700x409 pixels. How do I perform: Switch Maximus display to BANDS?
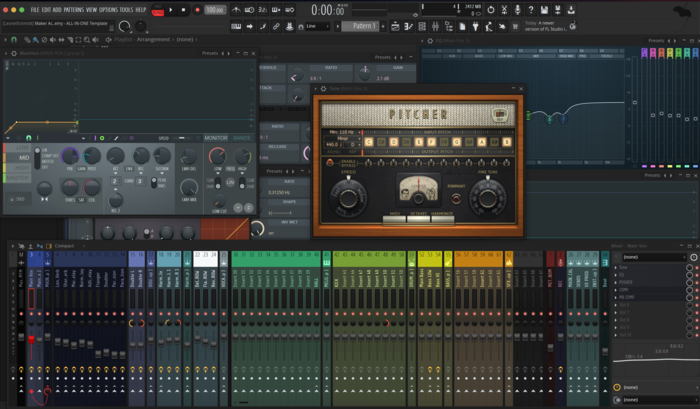point(242,138)
